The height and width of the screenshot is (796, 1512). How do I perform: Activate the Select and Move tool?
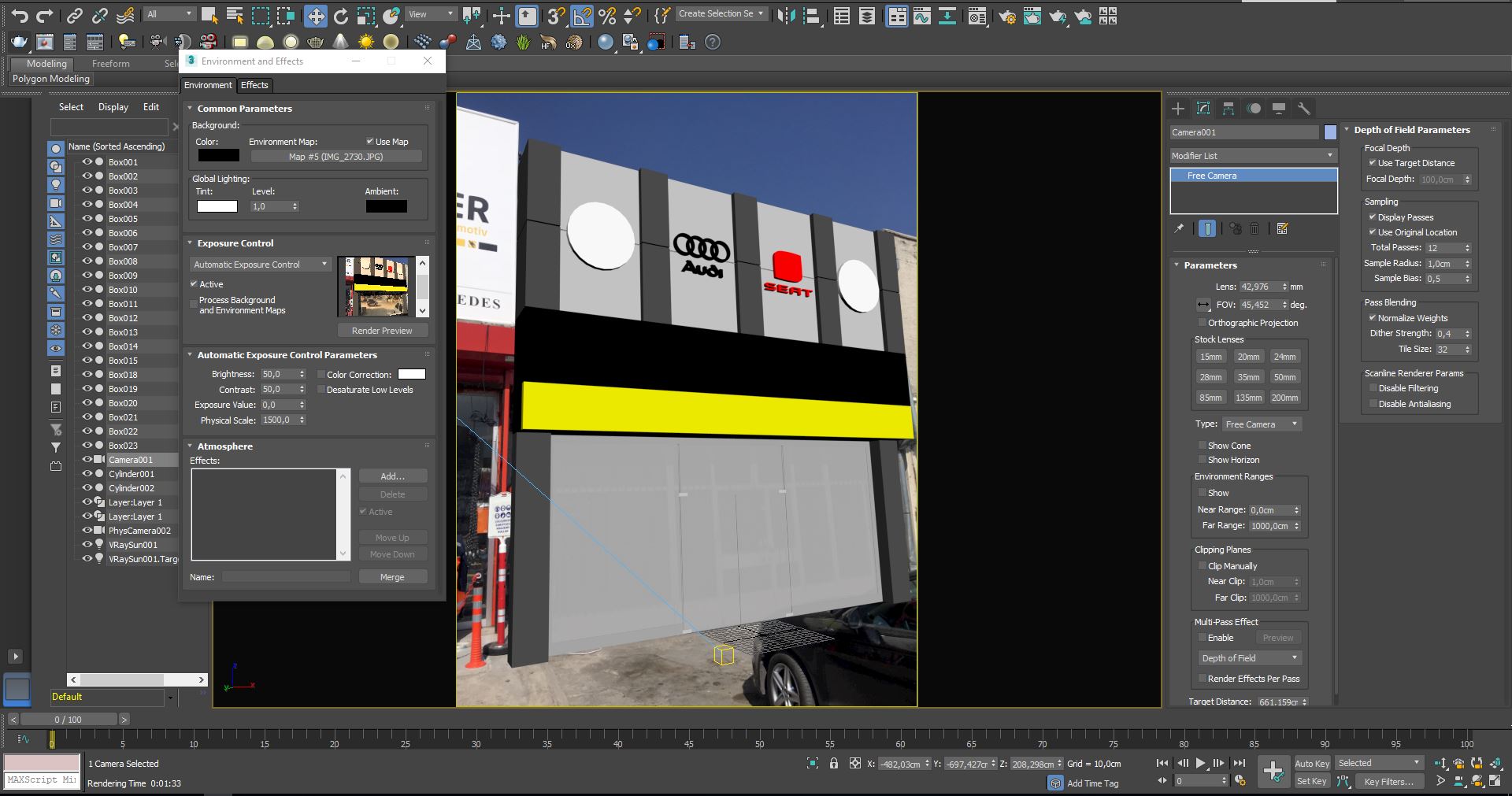point(316,15)
